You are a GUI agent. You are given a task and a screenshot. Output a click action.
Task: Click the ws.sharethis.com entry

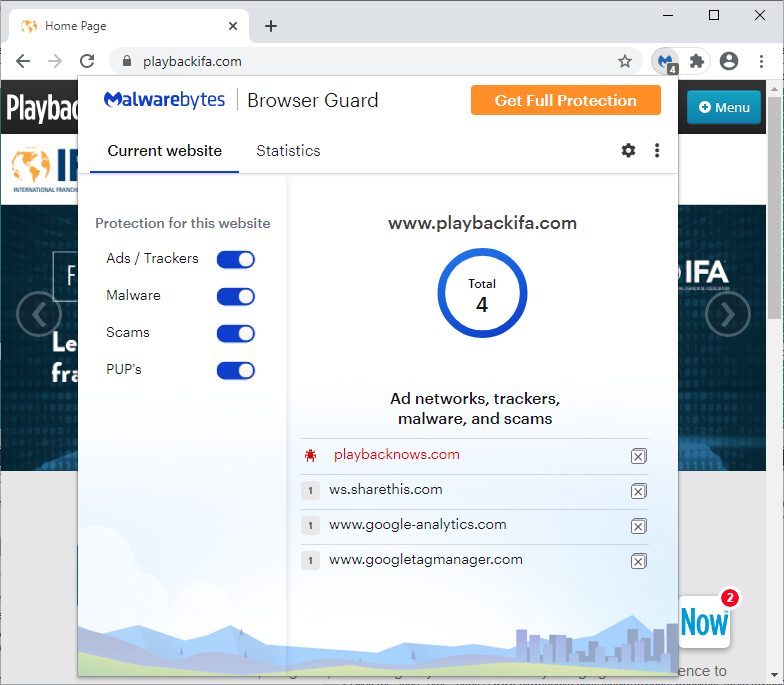coord(386,490)
